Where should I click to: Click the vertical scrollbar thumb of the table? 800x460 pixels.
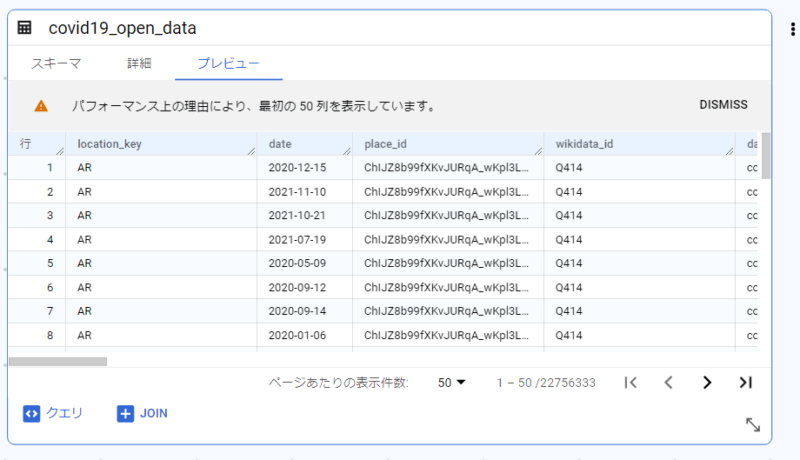(x=765, y=156)
